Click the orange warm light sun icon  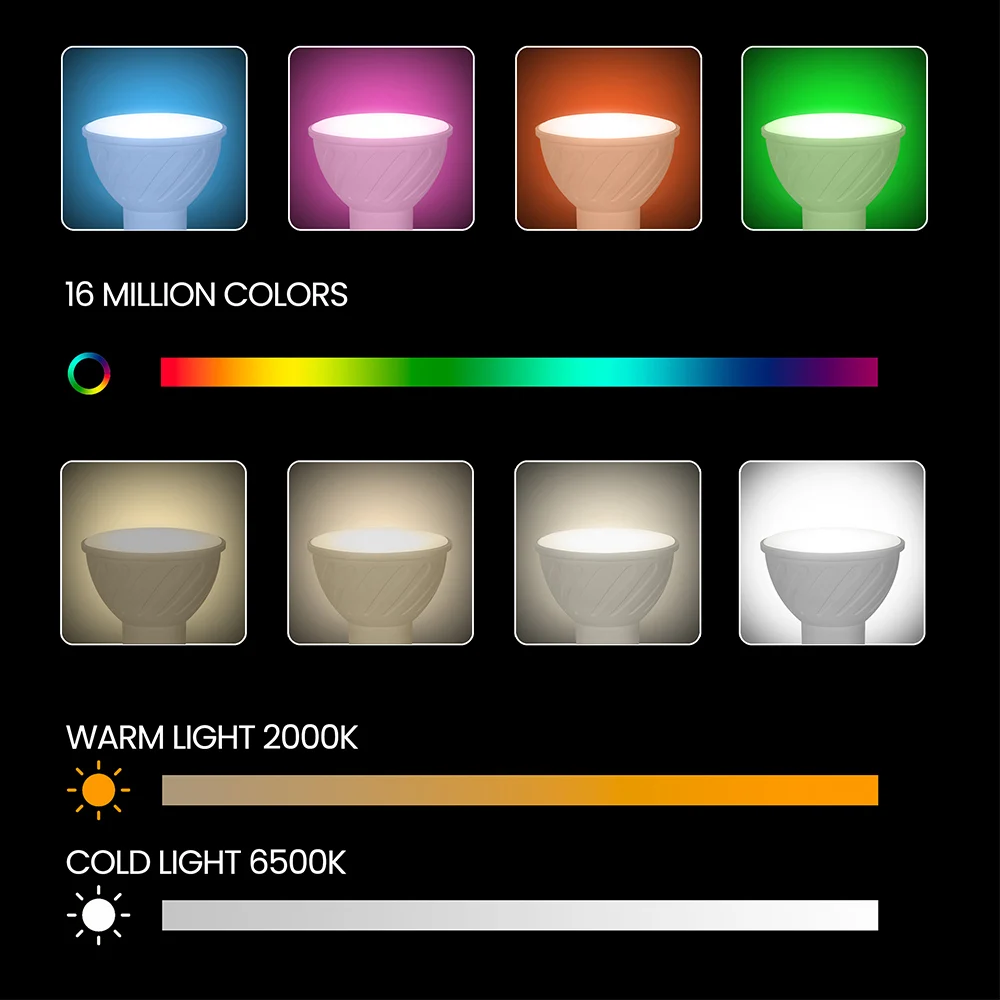click(x=98, y=790)
